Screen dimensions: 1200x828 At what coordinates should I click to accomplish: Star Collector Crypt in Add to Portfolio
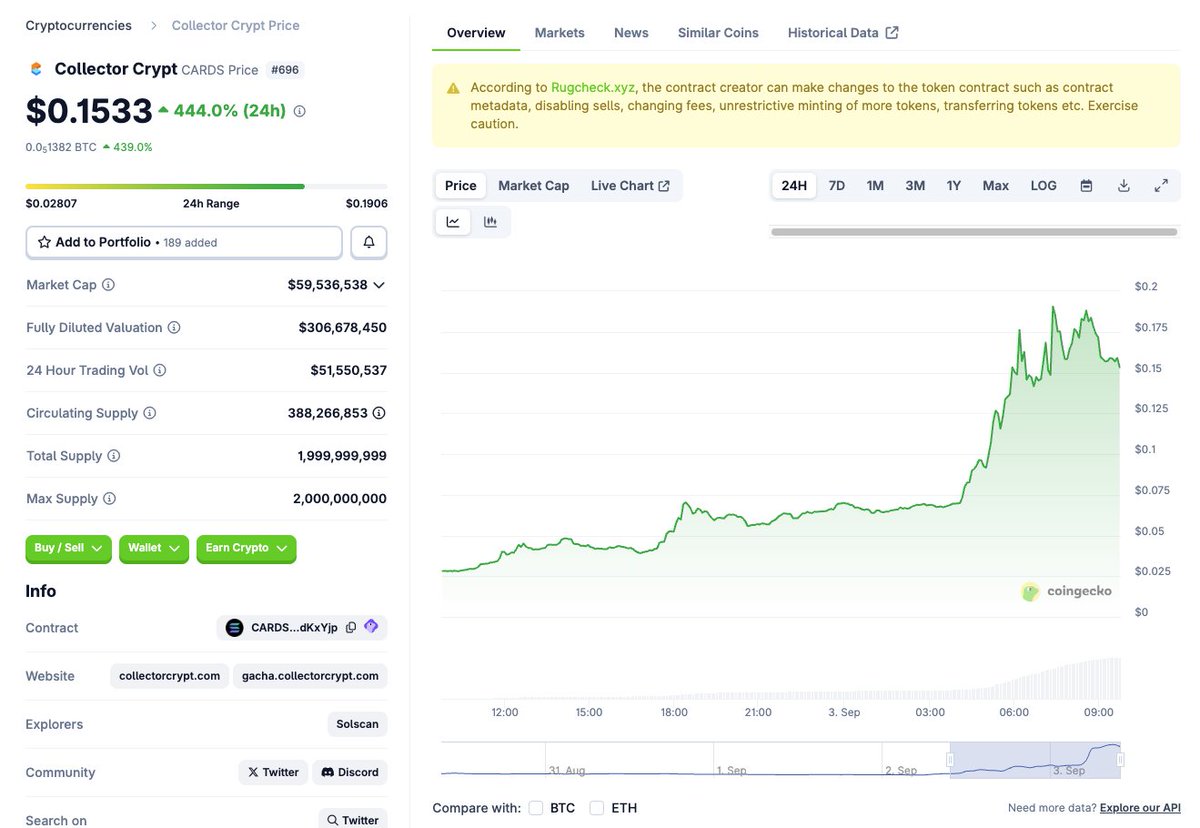tap(43, 241)
